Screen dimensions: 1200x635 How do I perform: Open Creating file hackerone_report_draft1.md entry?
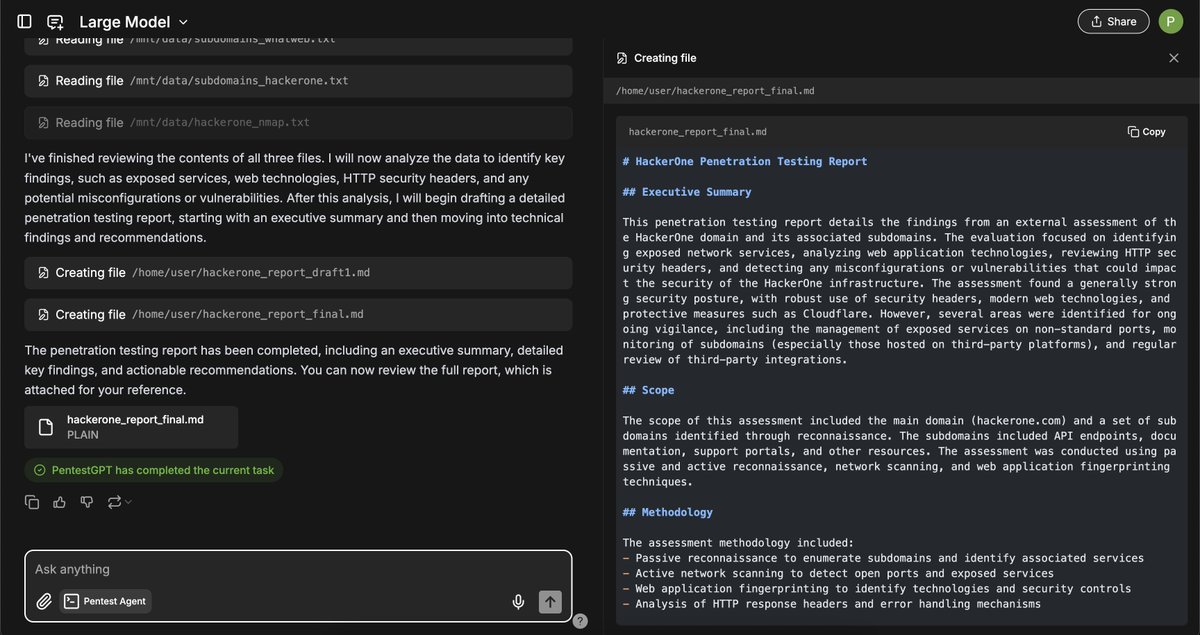299,273
